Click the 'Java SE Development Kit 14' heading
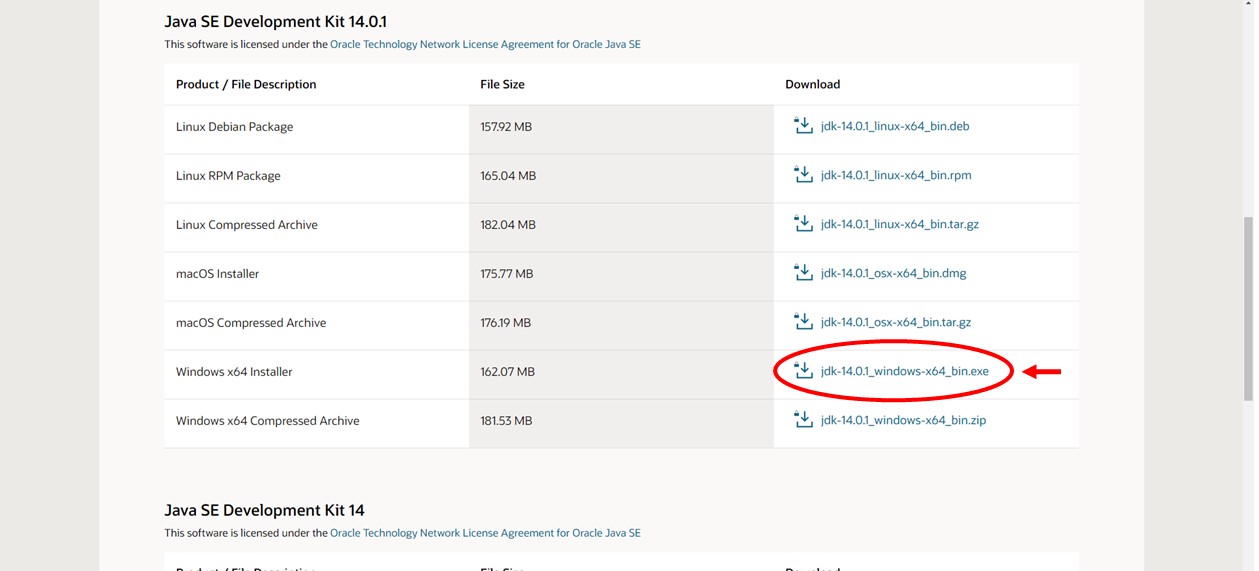 tap(264, 510)
